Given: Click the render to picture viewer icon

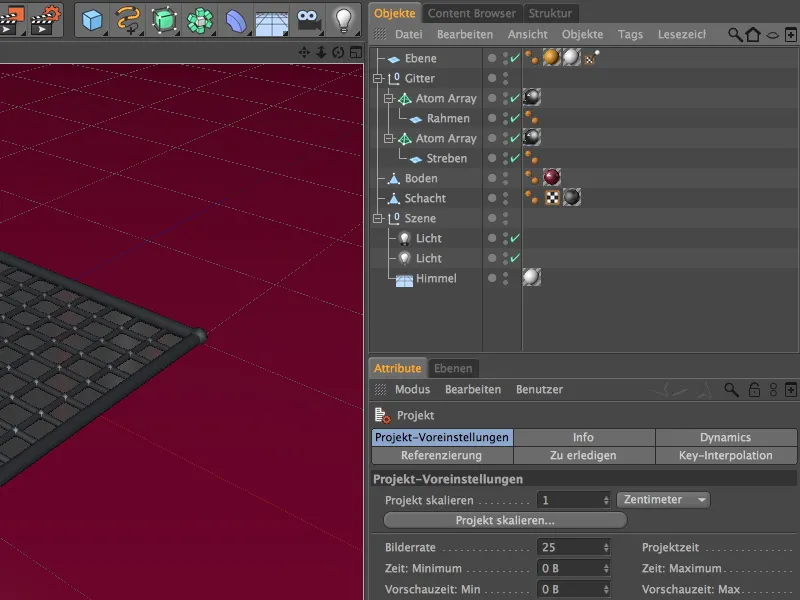Looking at the screenshot, I should click(x=12, y=20).
